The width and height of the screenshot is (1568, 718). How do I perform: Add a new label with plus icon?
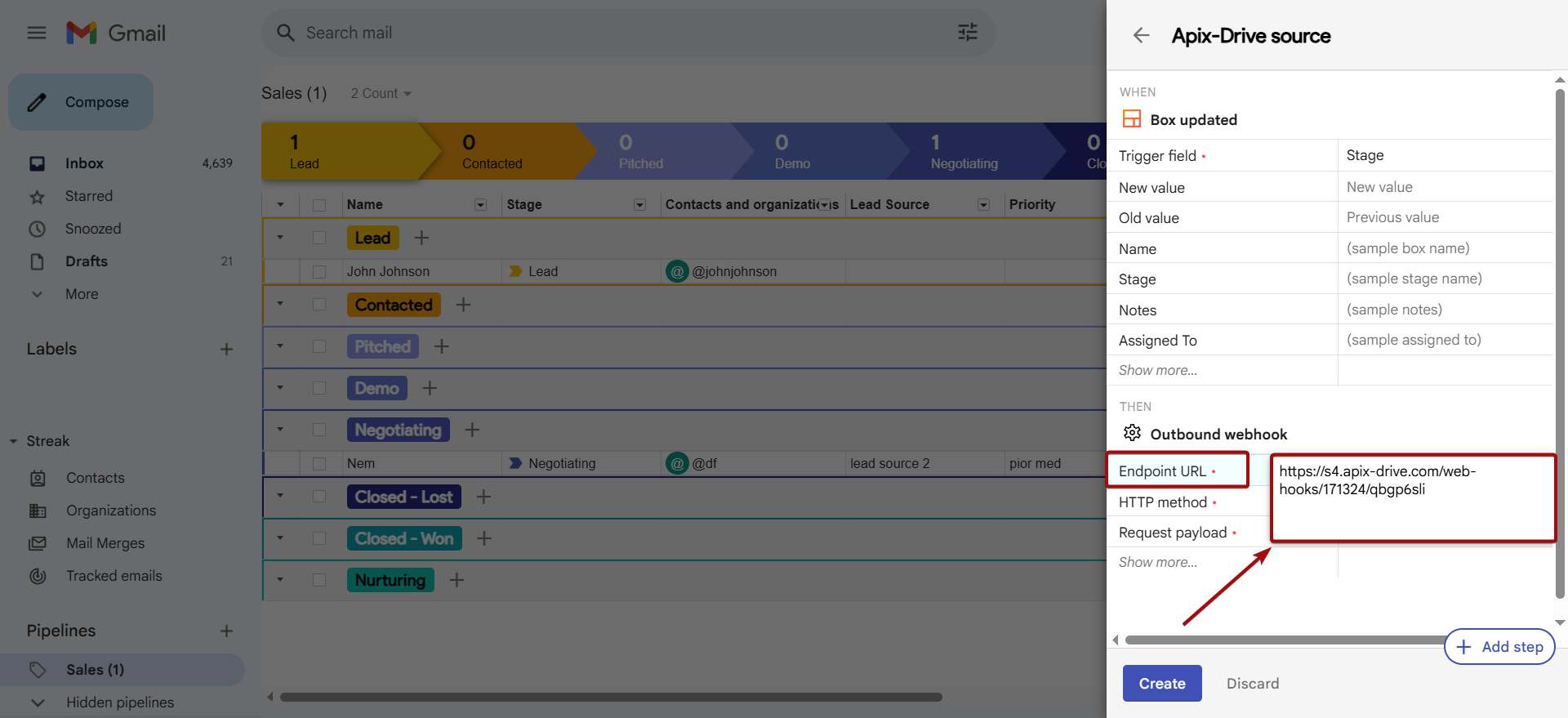point(226,350)
